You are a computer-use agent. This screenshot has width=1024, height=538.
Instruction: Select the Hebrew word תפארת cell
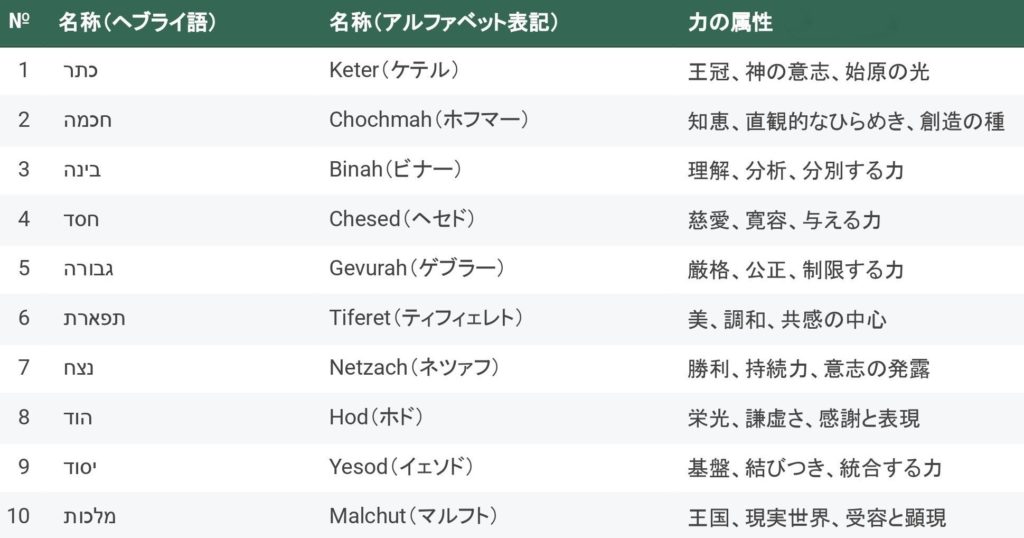(92, 319)
